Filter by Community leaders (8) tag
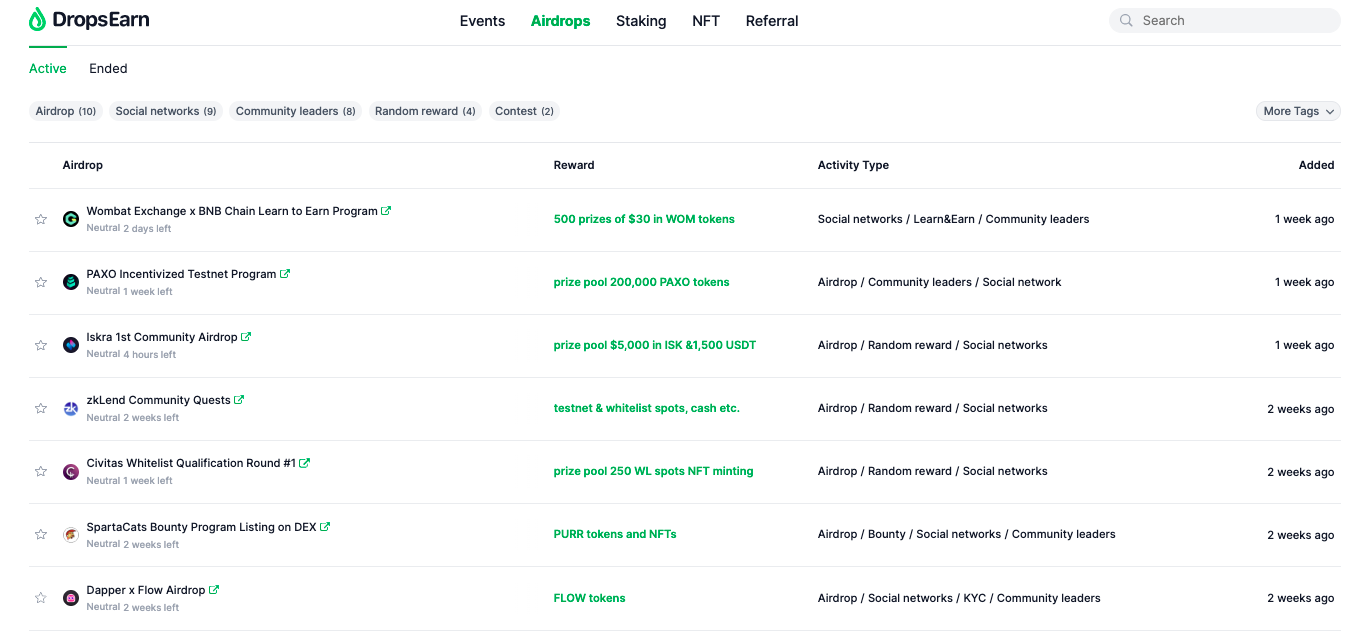 click(296, 111)
